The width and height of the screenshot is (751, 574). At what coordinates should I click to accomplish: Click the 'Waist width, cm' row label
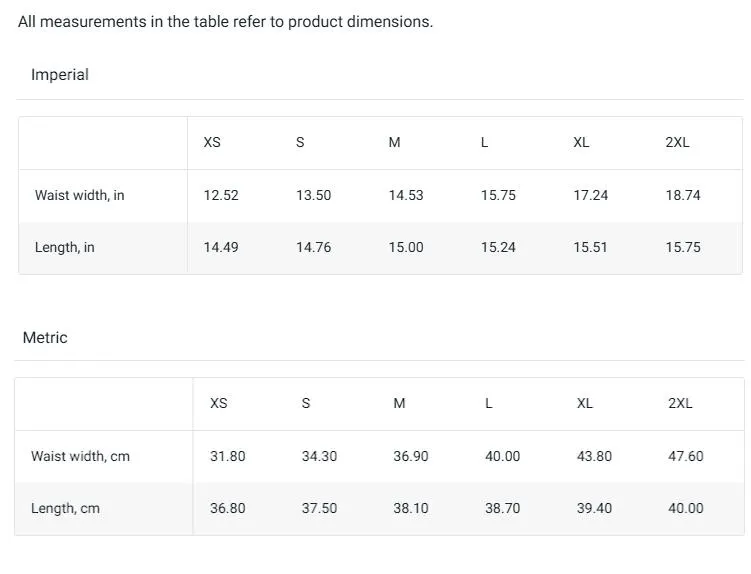(x=80, y=456)
